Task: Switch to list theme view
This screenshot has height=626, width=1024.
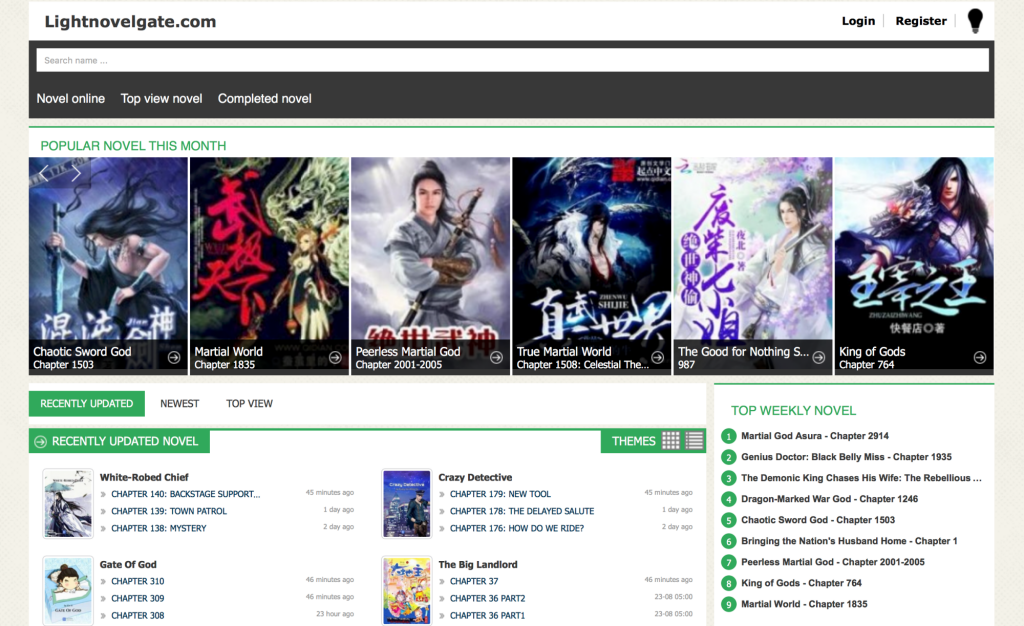Action: [x=694, y=441]
